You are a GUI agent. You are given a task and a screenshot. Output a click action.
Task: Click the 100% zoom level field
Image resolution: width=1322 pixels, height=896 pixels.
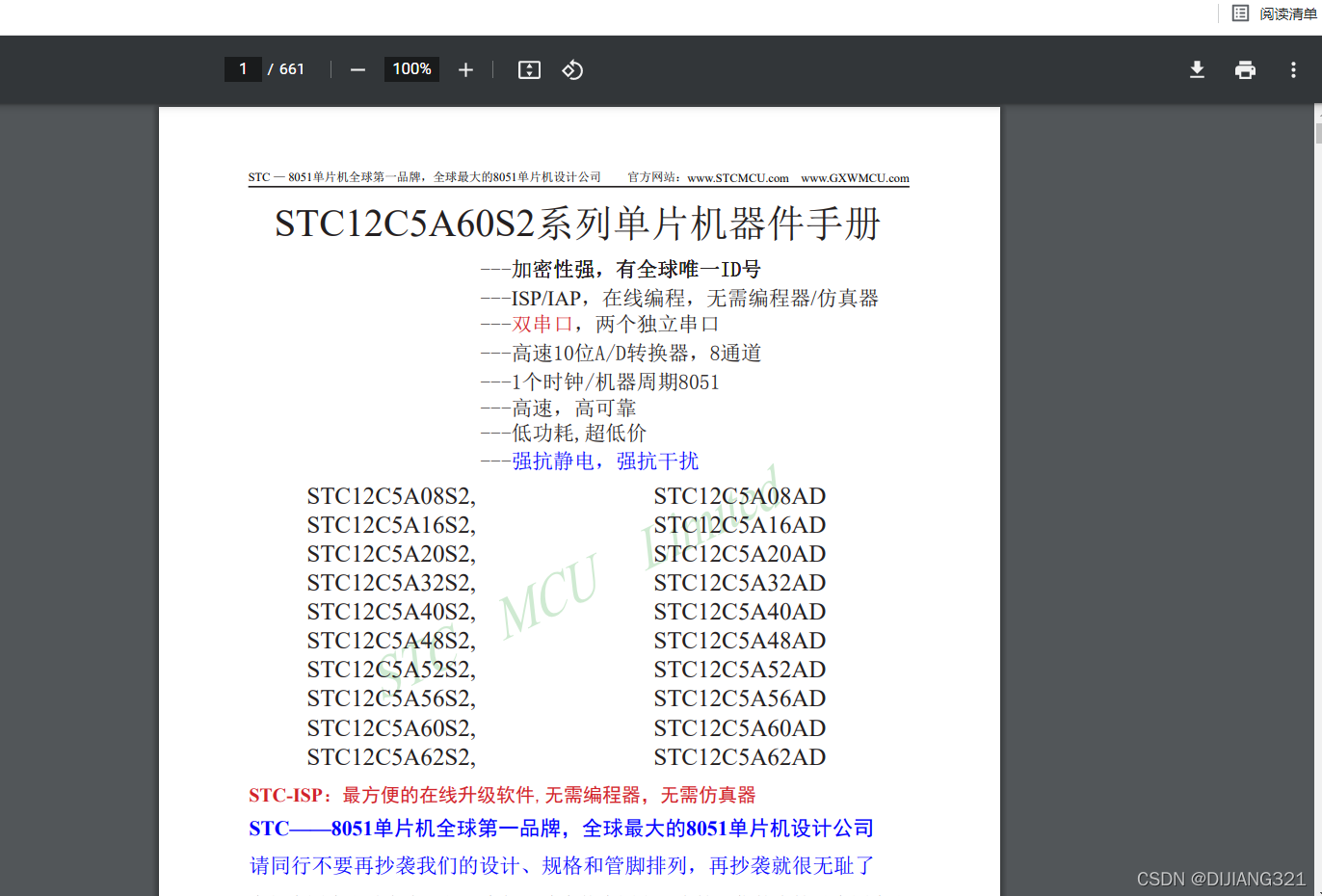[x=411, y=69]
